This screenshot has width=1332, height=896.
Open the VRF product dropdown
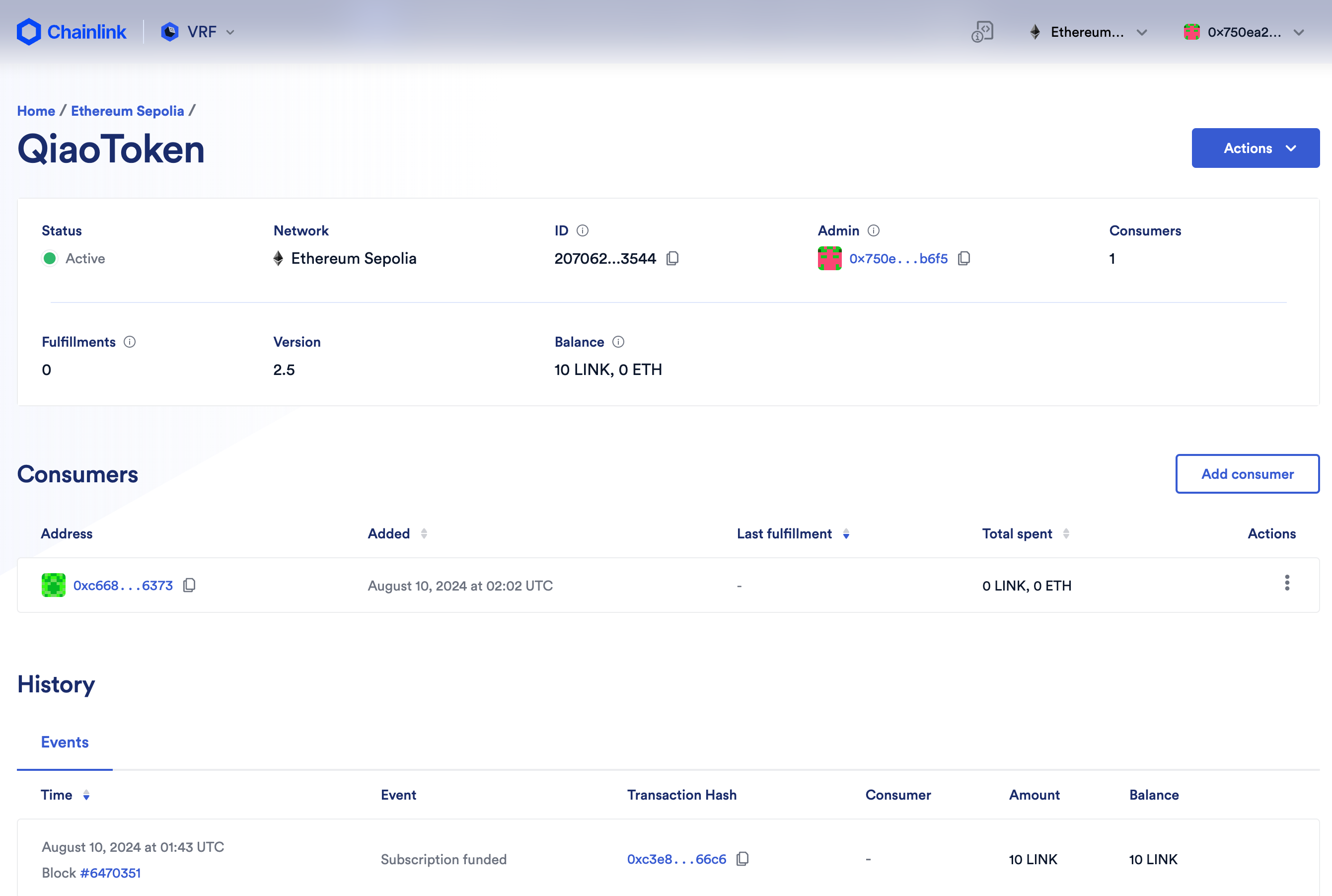(198, 32)
